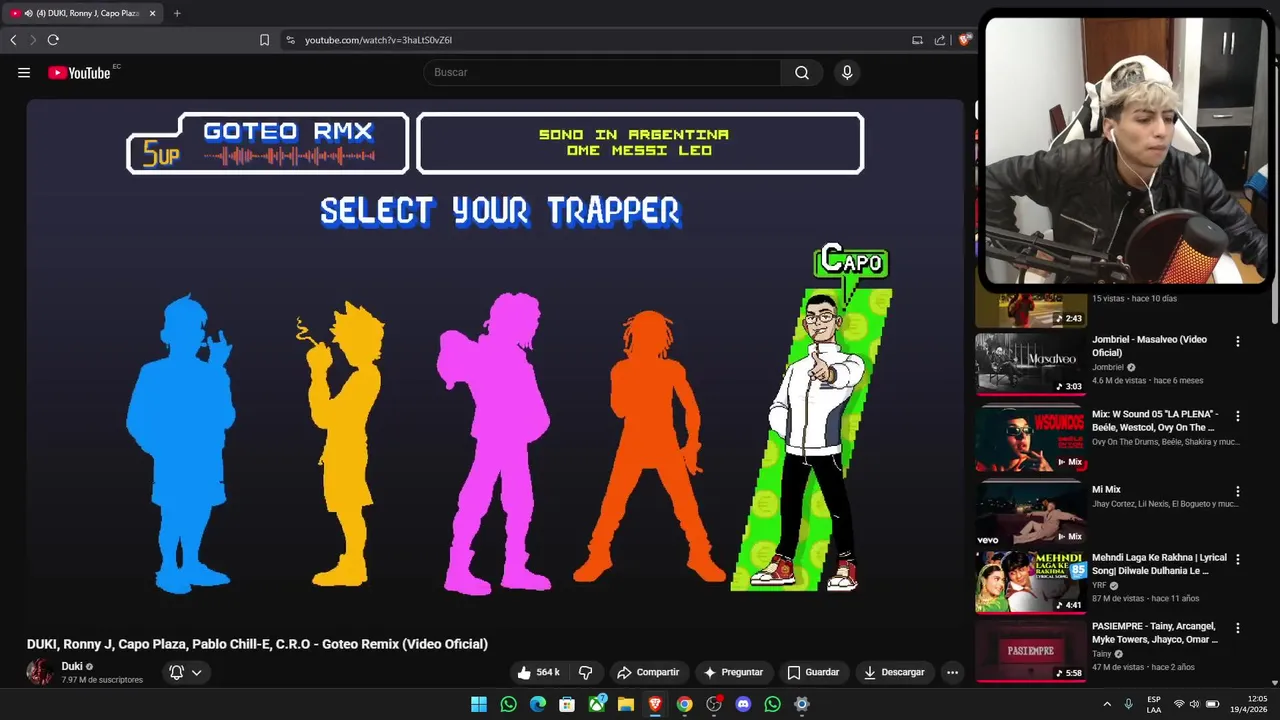Open Microsoft Store from taskbar

[567, 704]
